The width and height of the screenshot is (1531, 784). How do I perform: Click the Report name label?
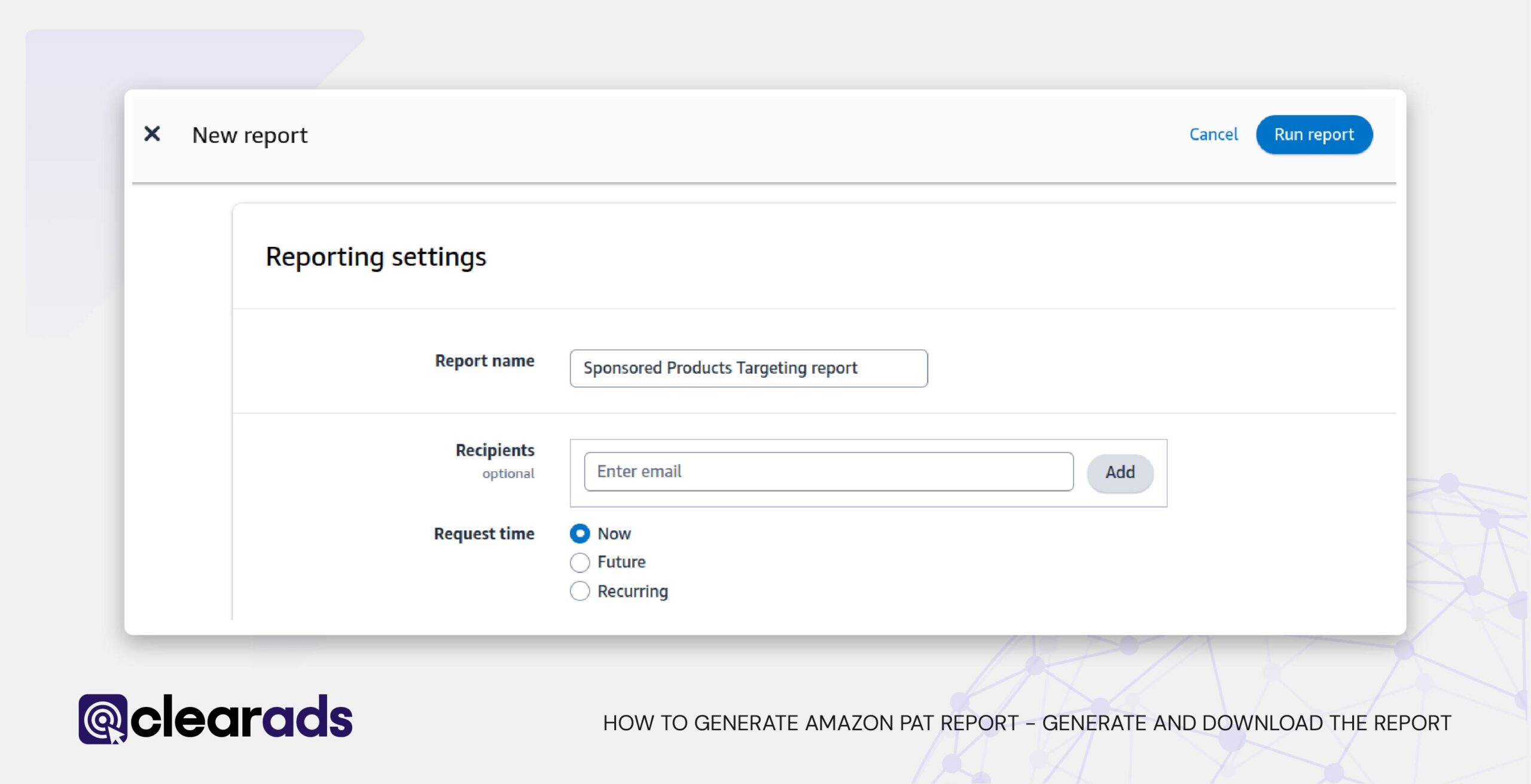pyautogui.click(x=484, y=361)
